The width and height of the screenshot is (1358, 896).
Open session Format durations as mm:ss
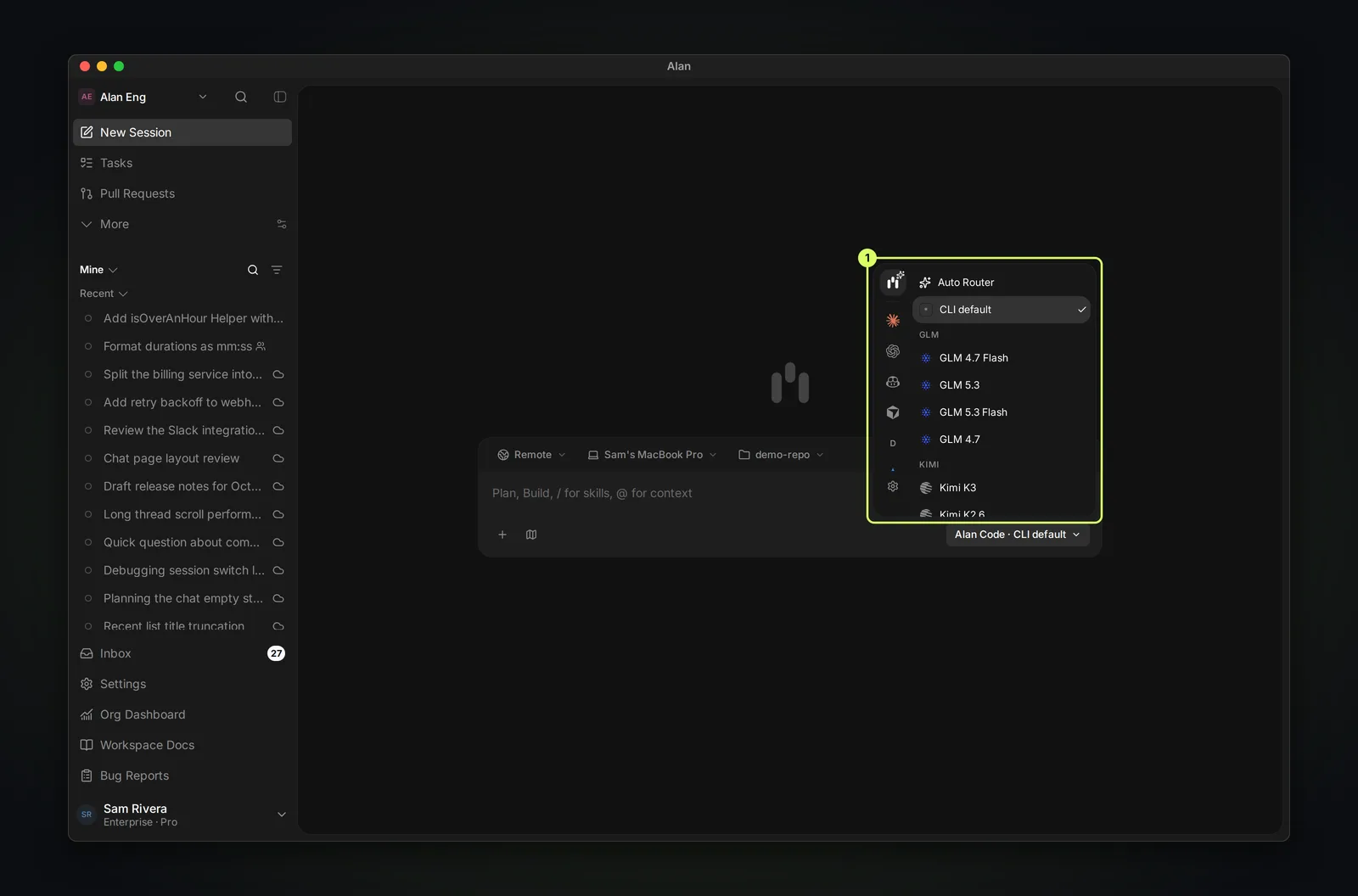click(182, 346)
